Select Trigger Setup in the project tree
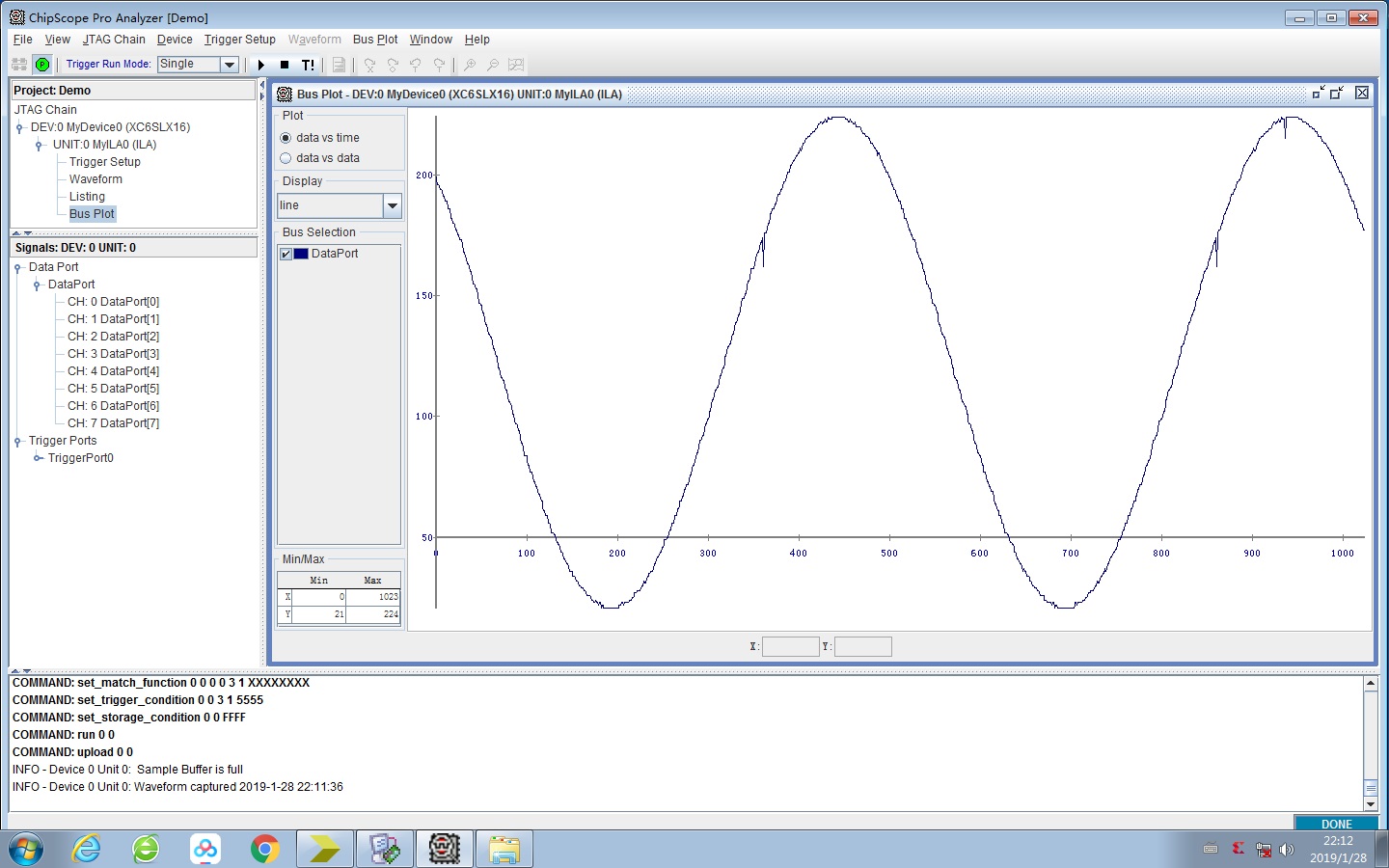Screen dimensions: 1389x868 [103, 161]
